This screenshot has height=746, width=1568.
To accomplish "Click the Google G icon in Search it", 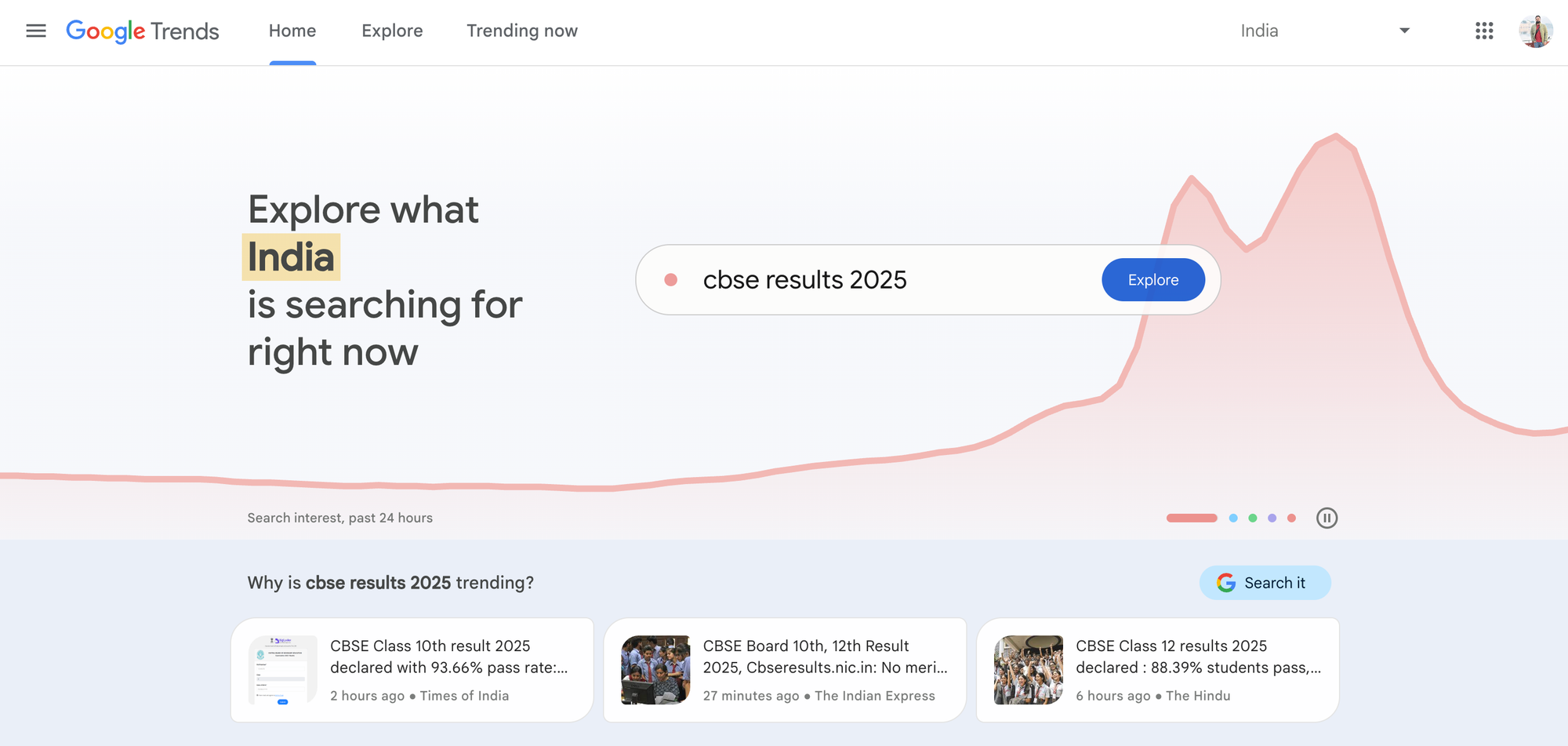I will point(1226,583).
